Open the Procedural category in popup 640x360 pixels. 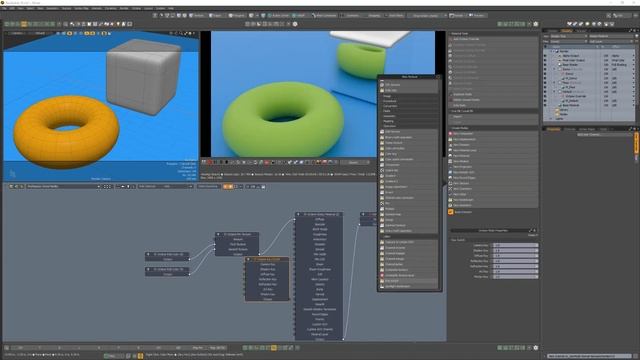(x=409, y=101)
